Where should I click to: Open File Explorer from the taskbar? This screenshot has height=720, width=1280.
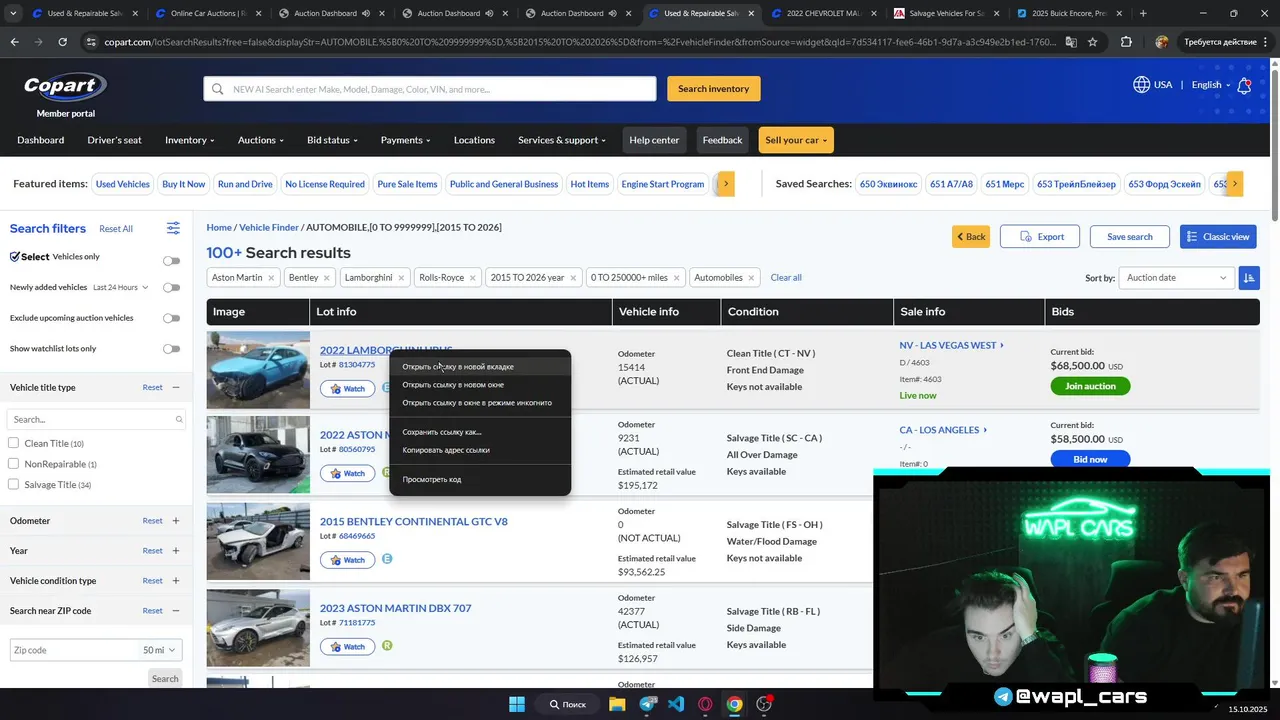[617, 704]
